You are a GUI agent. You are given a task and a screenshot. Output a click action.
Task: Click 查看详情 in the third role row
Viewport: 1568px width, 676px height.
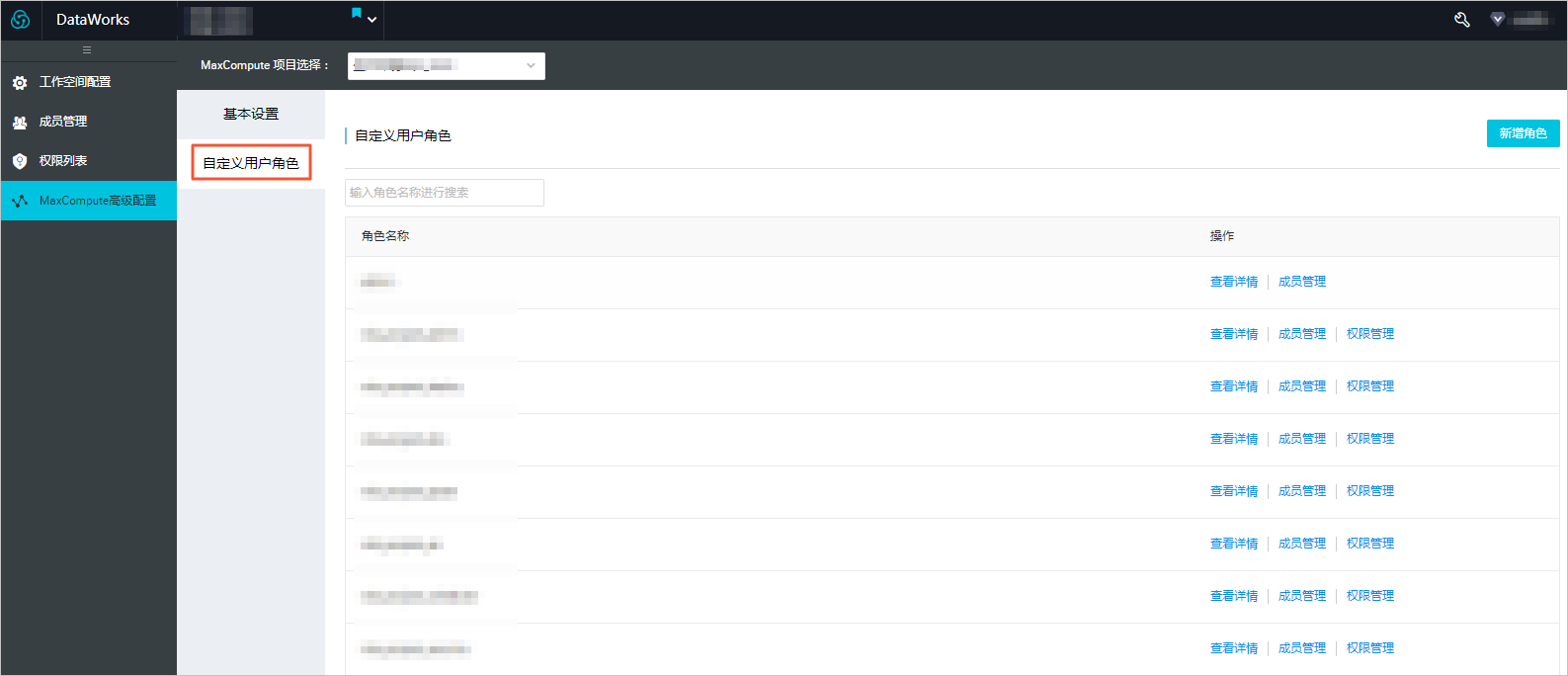1234,386
